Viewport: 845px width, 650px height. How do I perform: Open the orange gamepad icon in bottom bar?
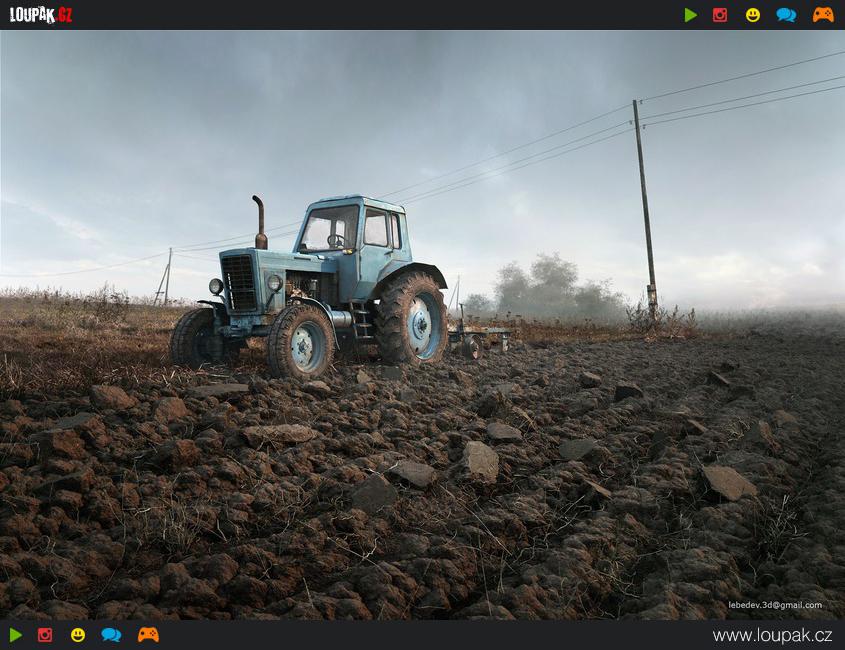(148, 635)
